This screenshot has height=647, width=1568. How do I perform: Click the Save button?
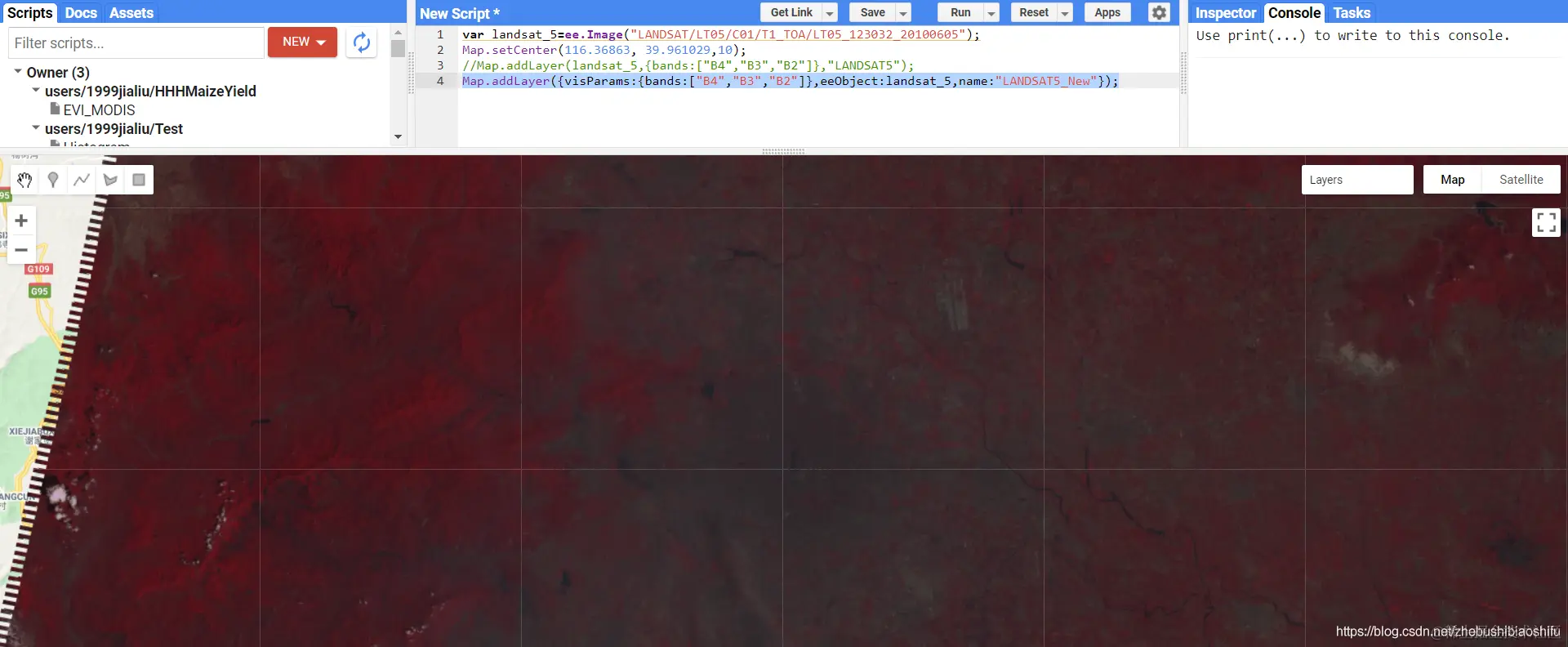pyautogui.click(x=872, y=12)
